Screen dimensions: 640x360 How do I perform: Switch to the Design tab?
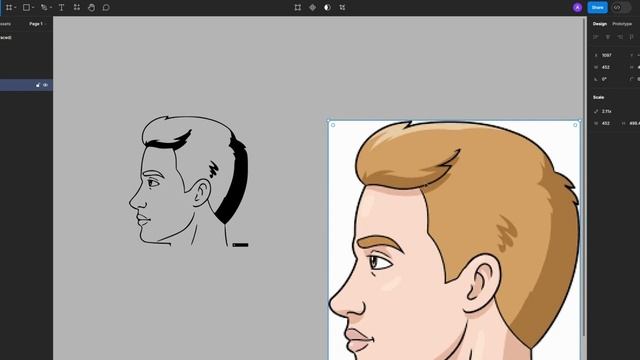click(600, 24)
